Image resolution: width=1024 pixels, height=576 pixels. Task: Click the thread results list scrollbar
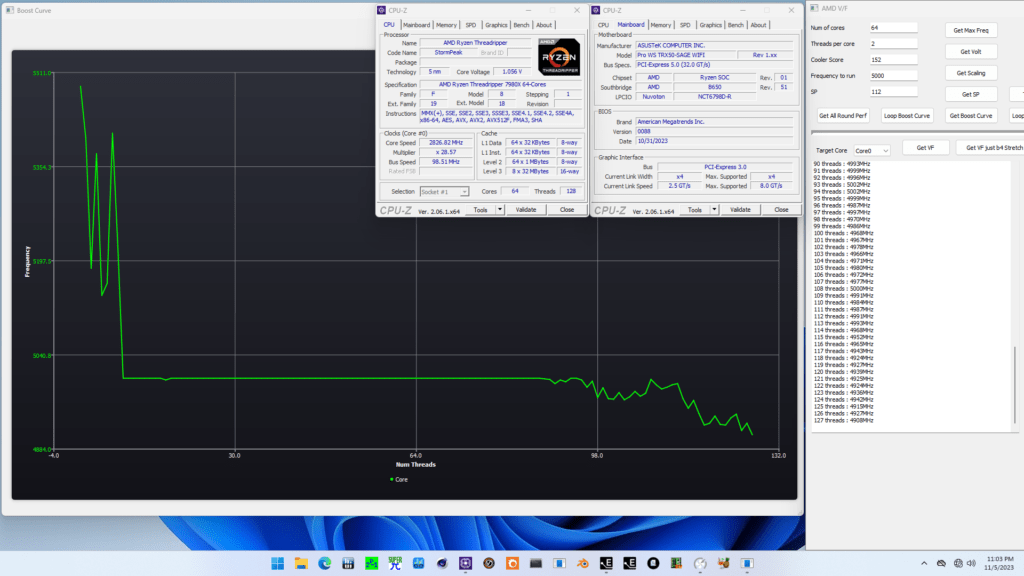coord(1015,385)
